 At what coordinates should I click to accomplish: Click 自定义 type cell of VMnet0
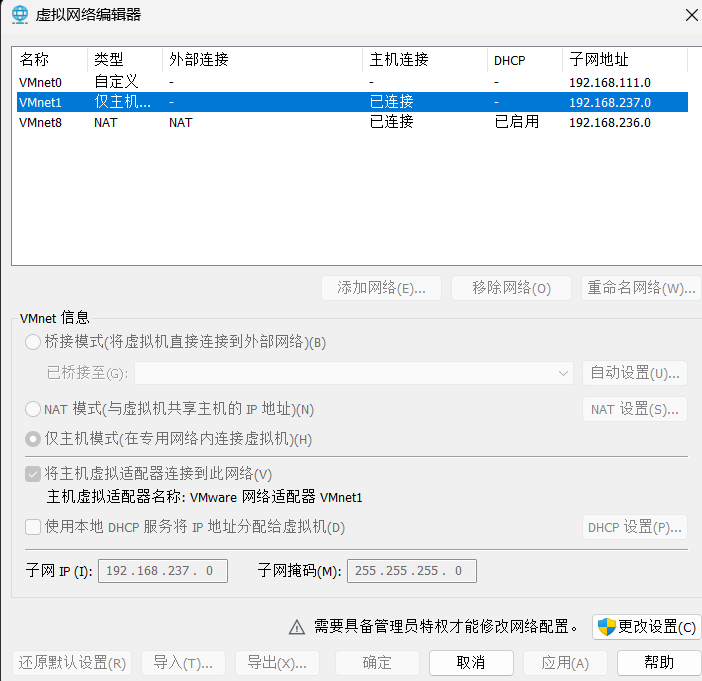coord(116,82)
